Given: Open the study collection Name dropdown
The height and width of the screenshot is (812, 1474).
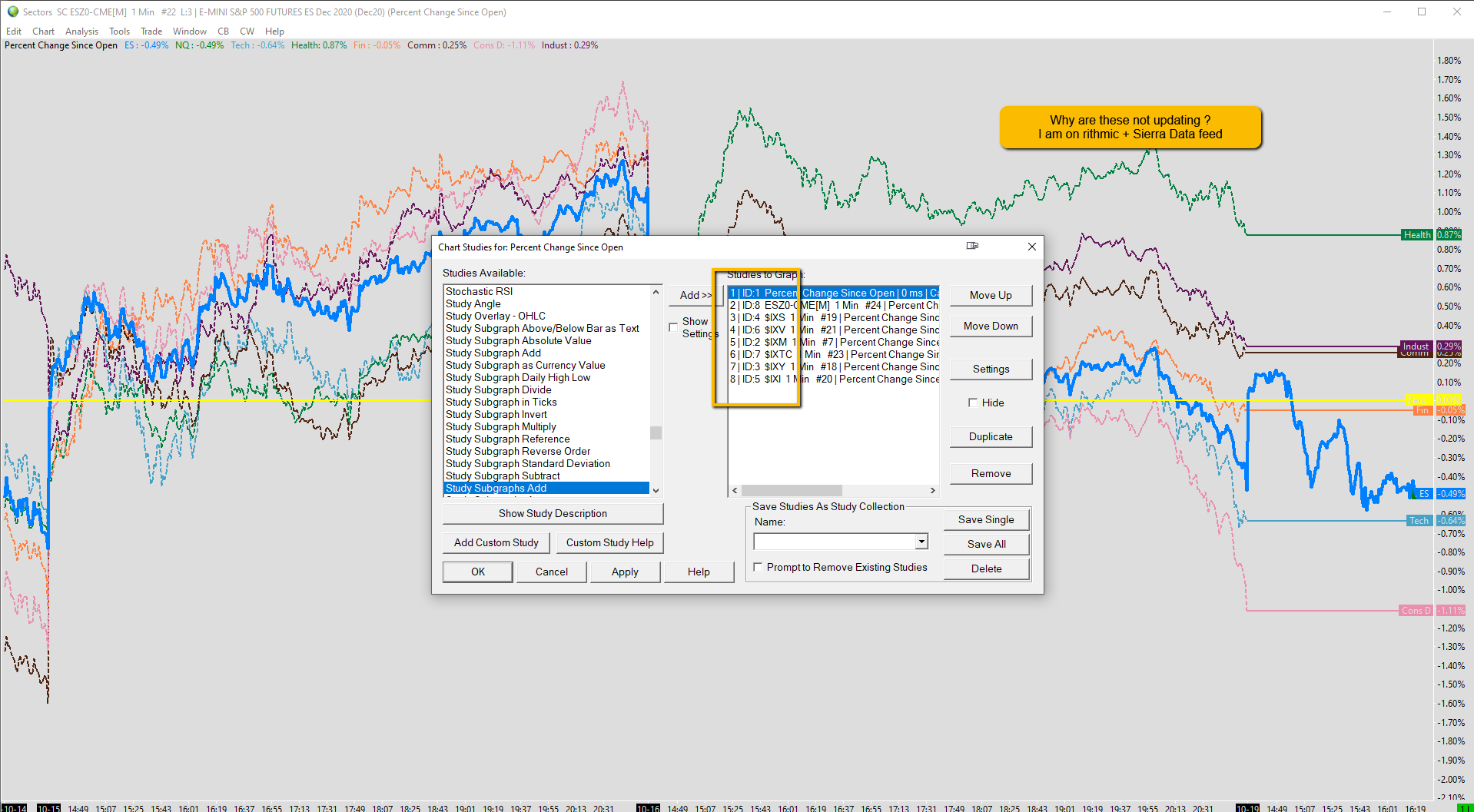Looking at the screenshot, I should click(921, 542).
